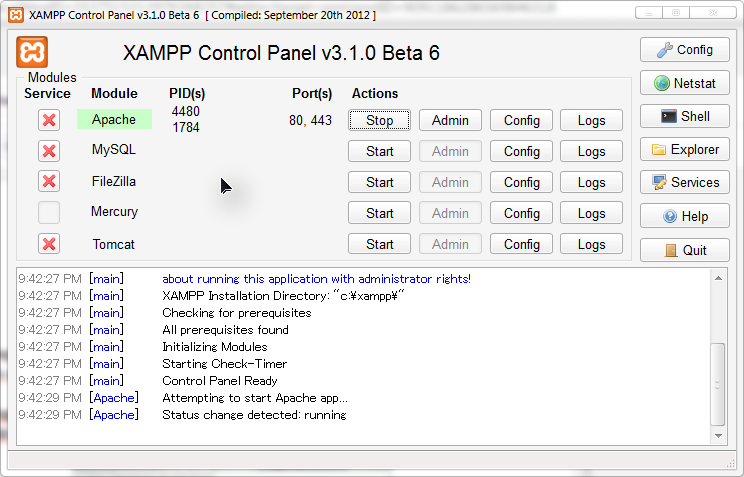Click log line 'All prerequisites found'
Screen dimensions: 744x477
point(225,330)
